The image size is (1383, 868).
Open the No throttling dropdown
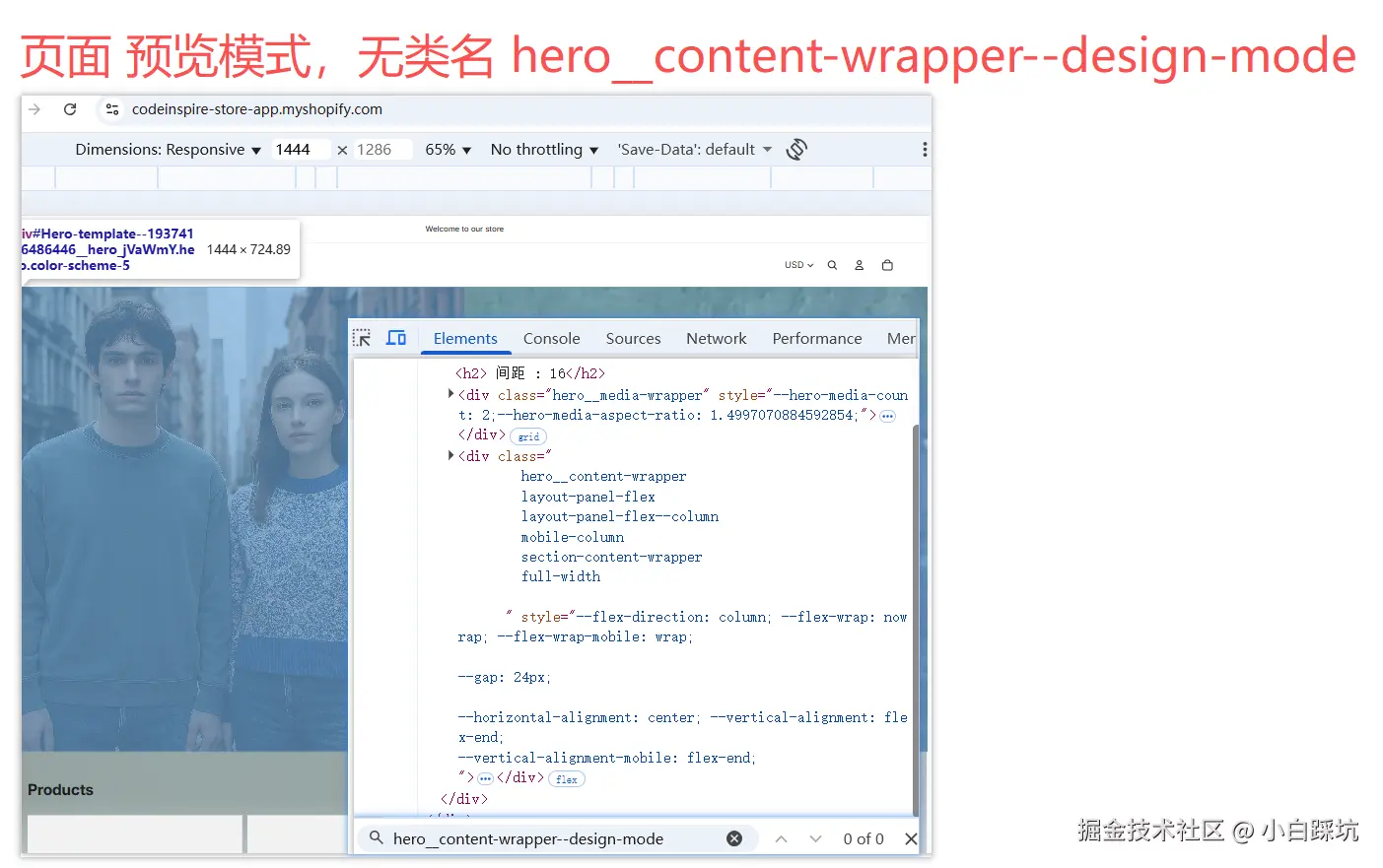click(544, 150)
